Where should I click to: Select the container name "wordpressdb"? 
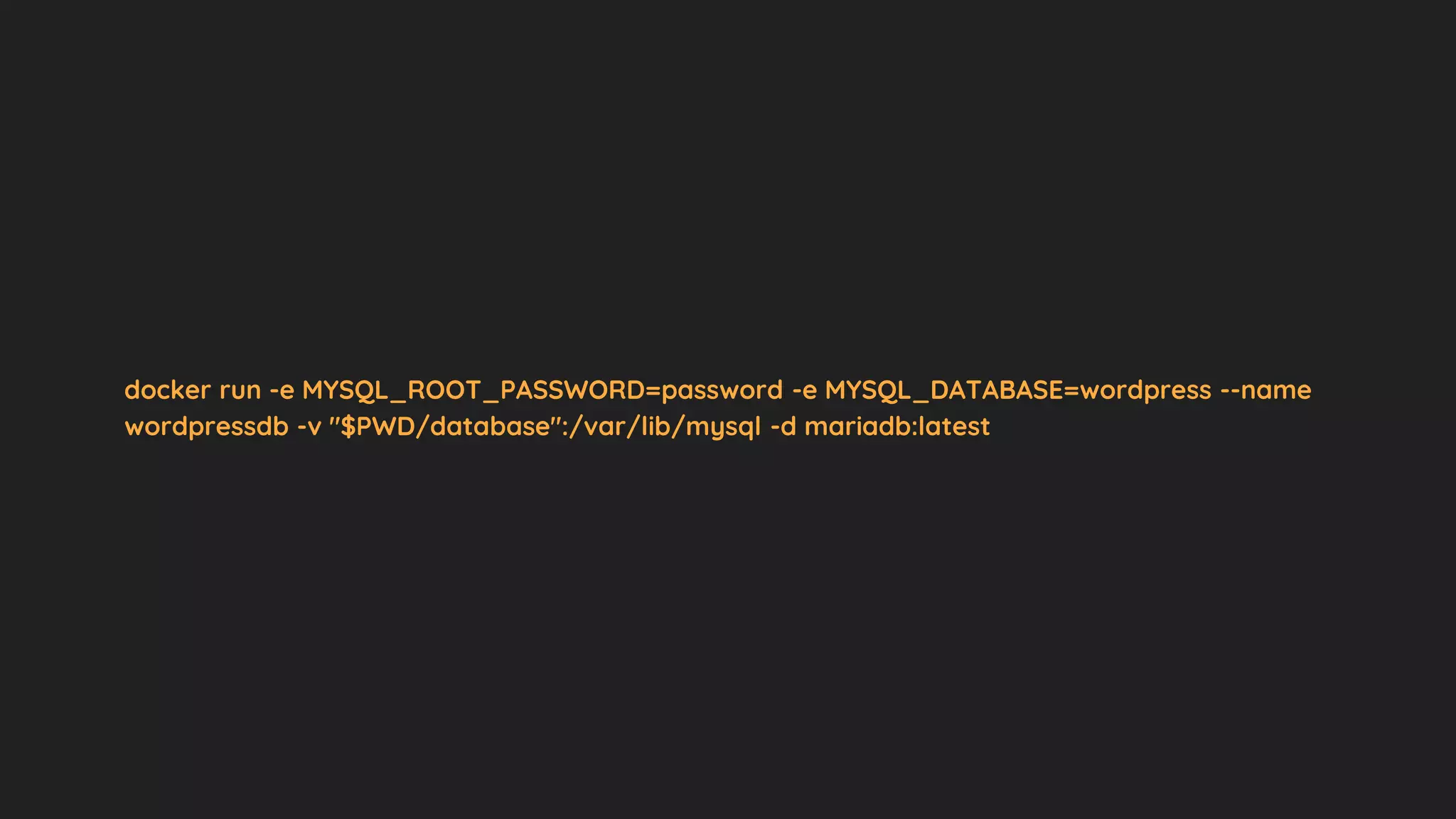pyautogui.click(x=206, y=427)
